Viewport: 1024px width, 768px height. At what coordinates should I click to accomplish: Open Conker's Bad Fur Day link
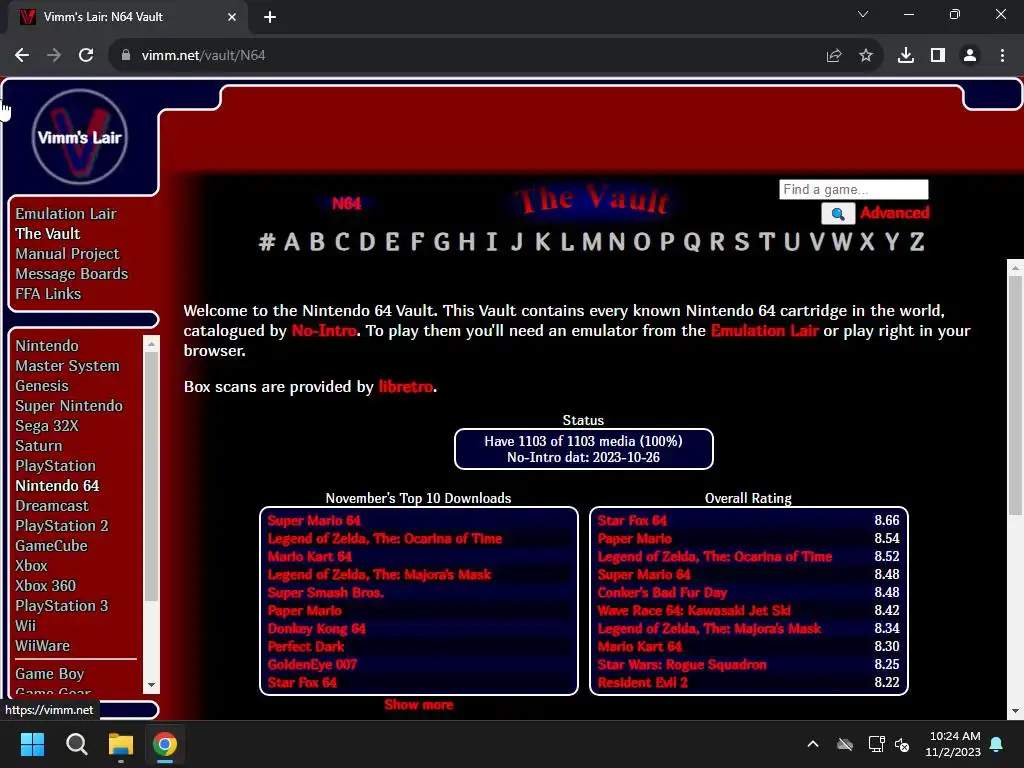662,592
